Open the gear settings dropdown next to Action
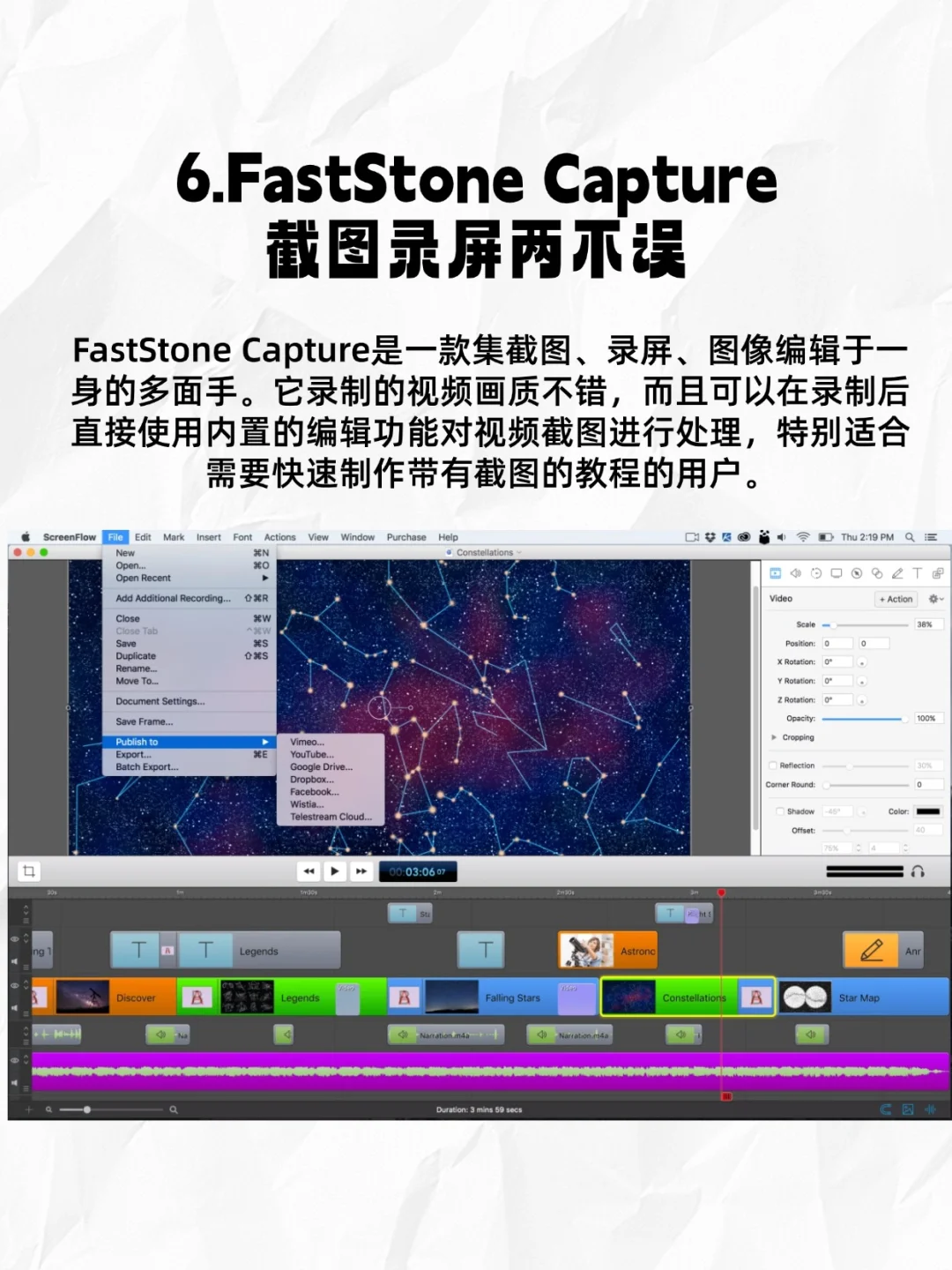The image size is (952, 1270). [934, 599]
